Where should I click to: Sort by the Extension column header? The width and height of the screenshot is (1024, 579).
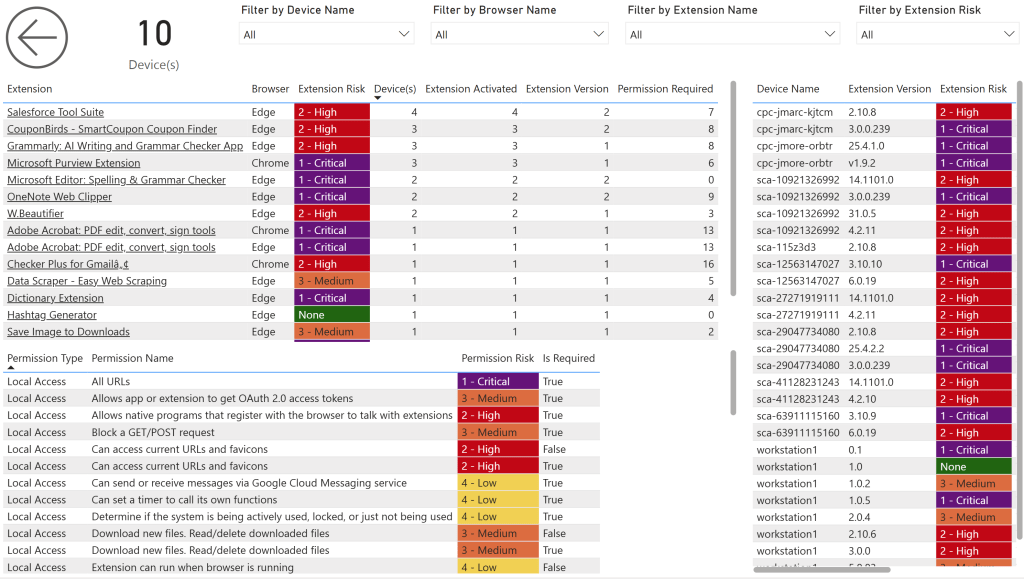[29, 89]
